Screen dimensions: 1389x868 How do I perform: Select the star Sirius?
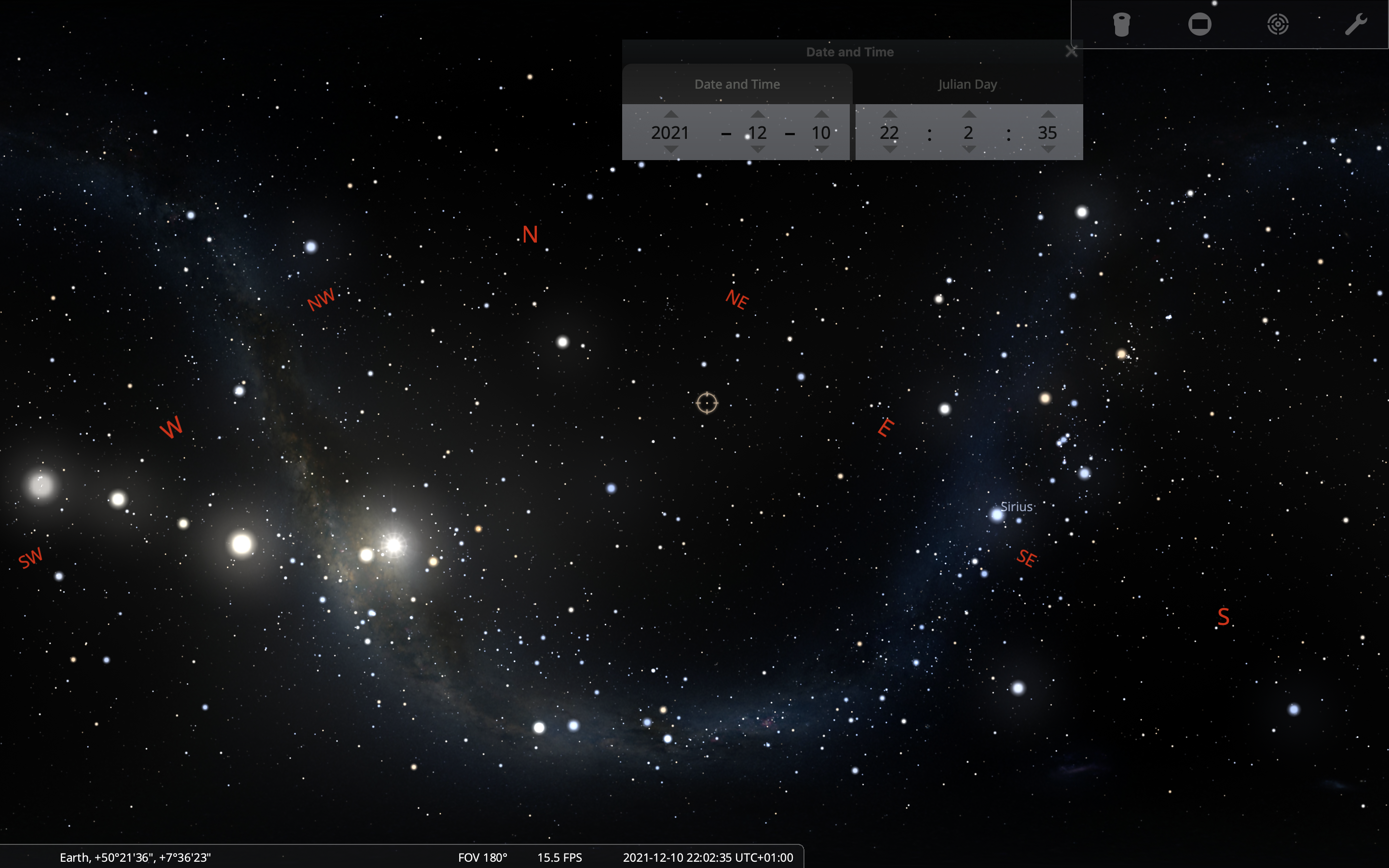997,515
